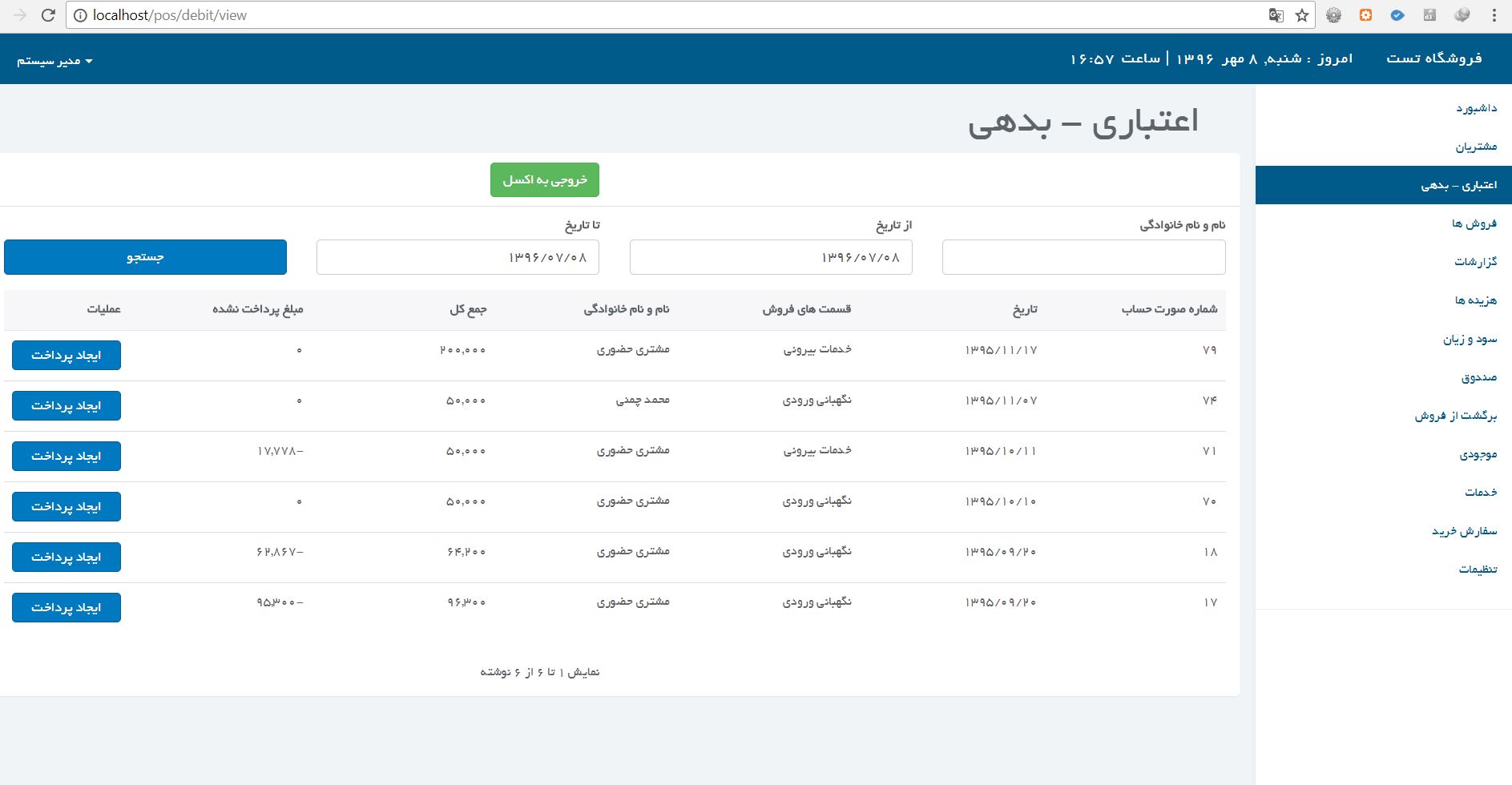Click the blue checkmark extension icon
The width and height of the screenshot is (1512, 785).
point(1397,15)
